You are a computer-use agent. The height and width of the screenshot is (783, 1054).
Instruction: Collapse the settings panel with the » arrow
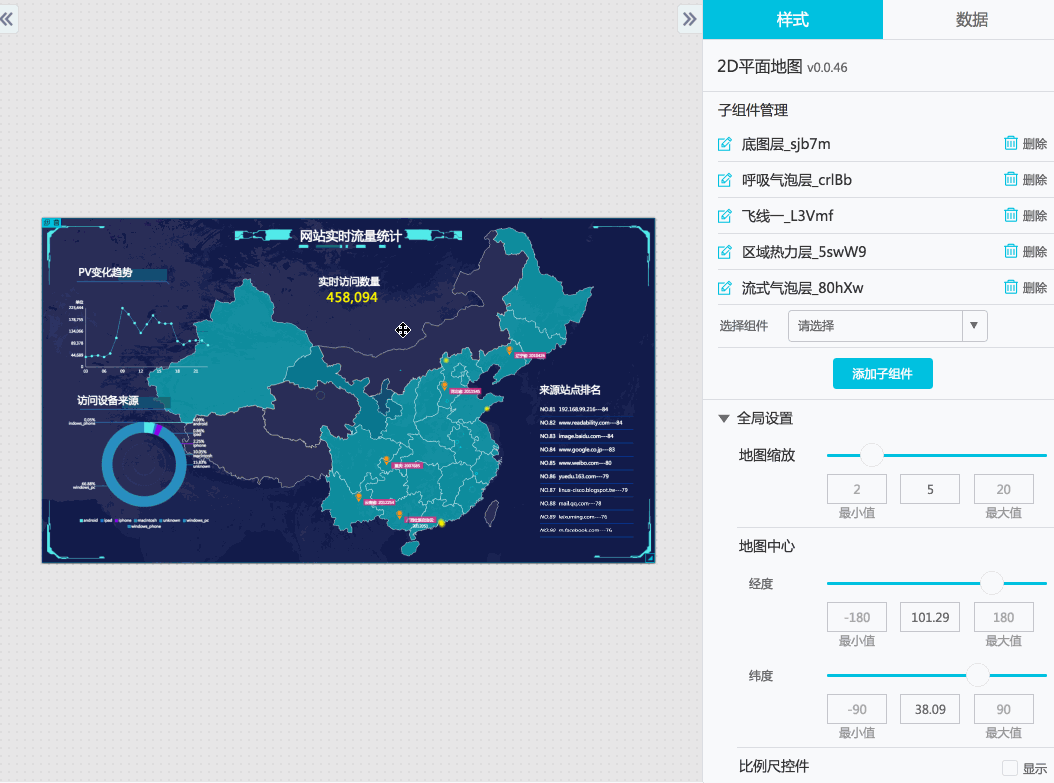pyautogui.click(x=690, y=18)
